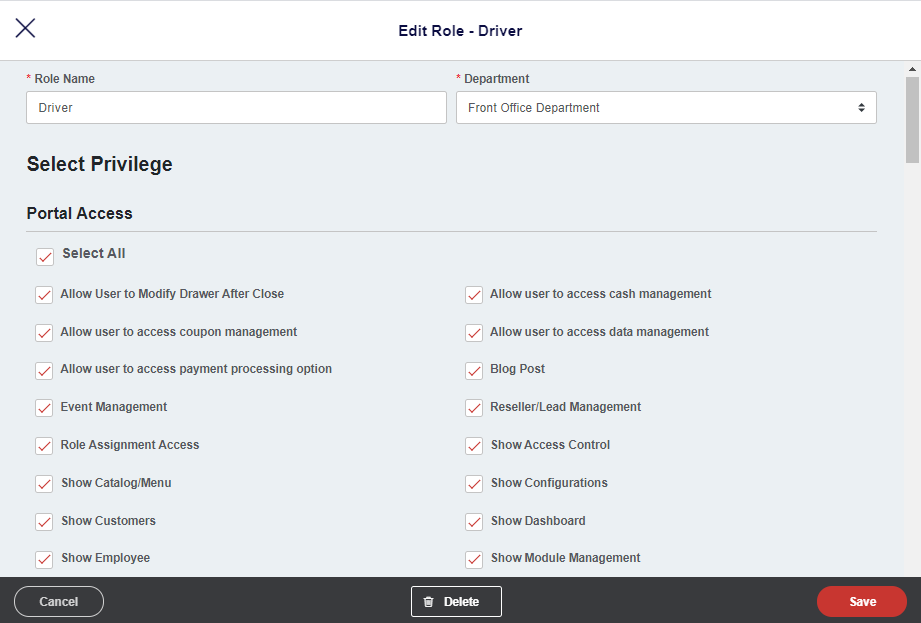Toggle the Role Assignment Access checkbox
Screen dimensions: 921x623
(x=44, y=446)
